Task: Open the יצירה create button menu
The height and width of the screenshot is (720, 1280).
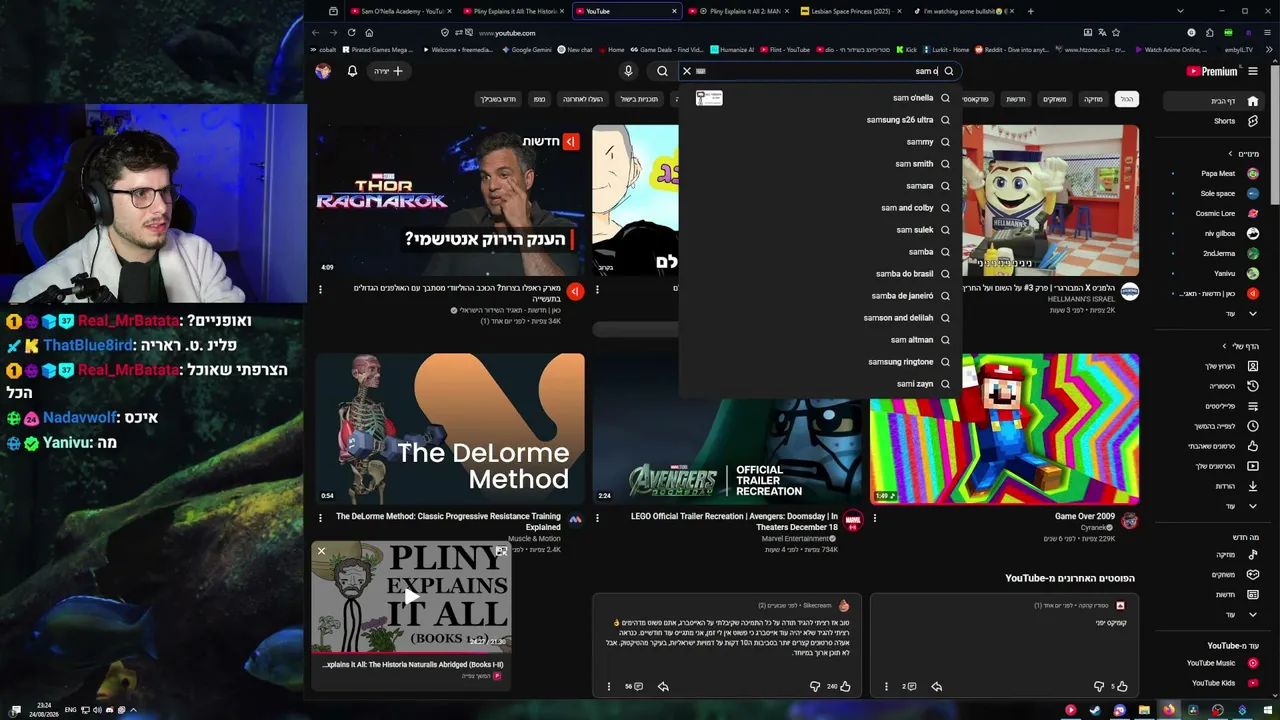Action: [x=388, y=71]
